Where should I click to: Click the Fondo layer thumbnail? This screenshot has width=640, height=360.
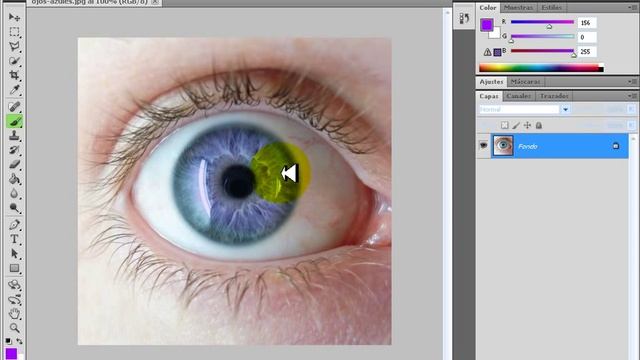[503, 145]
